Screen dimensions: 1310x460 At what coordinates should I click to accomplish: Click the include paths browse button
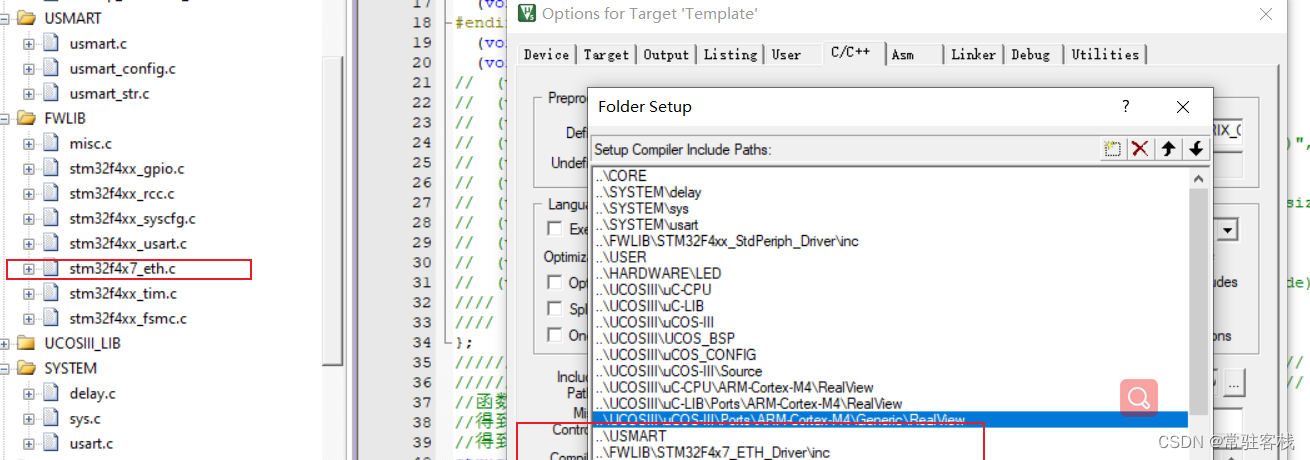pos(1234,382)
